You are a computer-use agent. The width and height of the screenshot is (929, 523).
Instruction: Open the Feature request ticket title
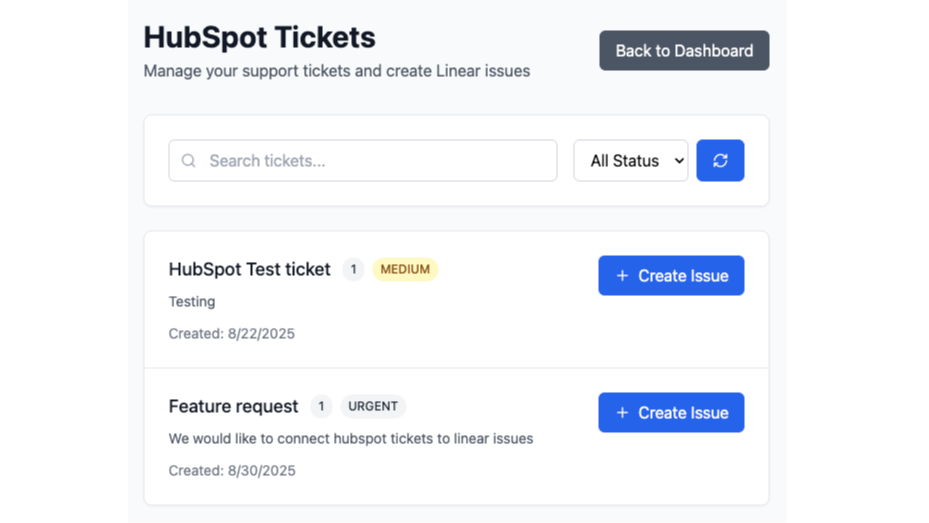233,406
